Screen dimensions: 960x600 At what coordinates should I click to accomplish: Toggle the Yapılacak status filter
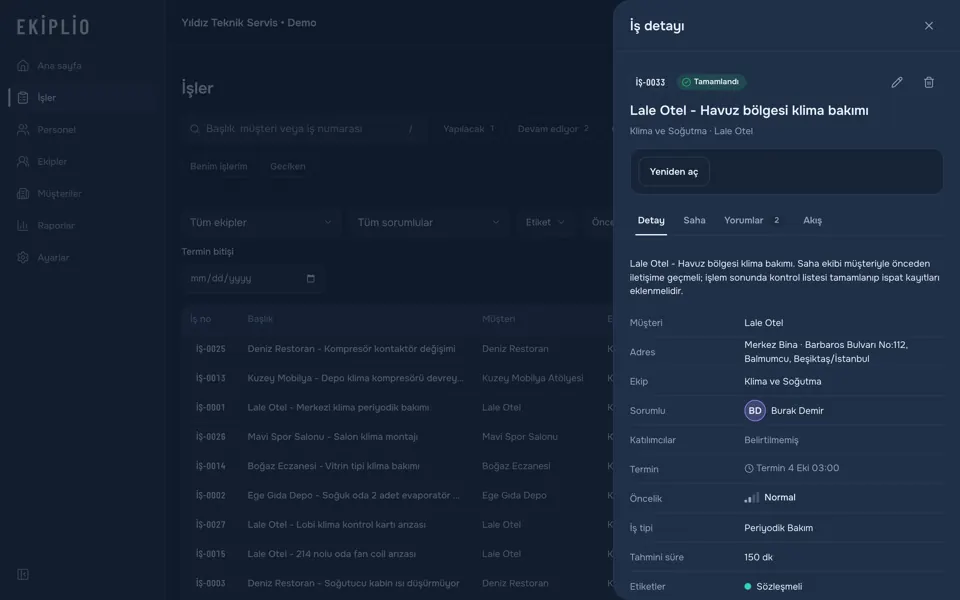(x=468, y=129)
